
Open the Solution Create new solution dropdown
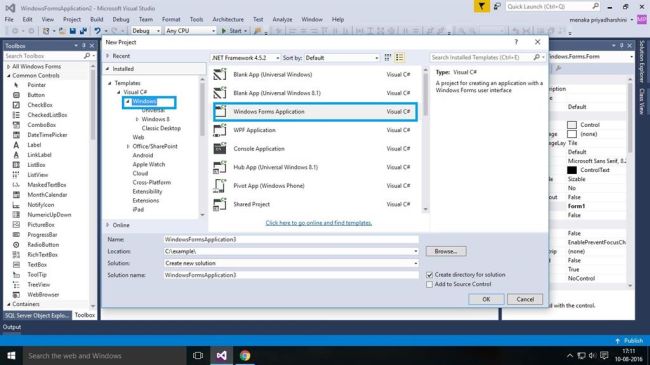point(291,263)
